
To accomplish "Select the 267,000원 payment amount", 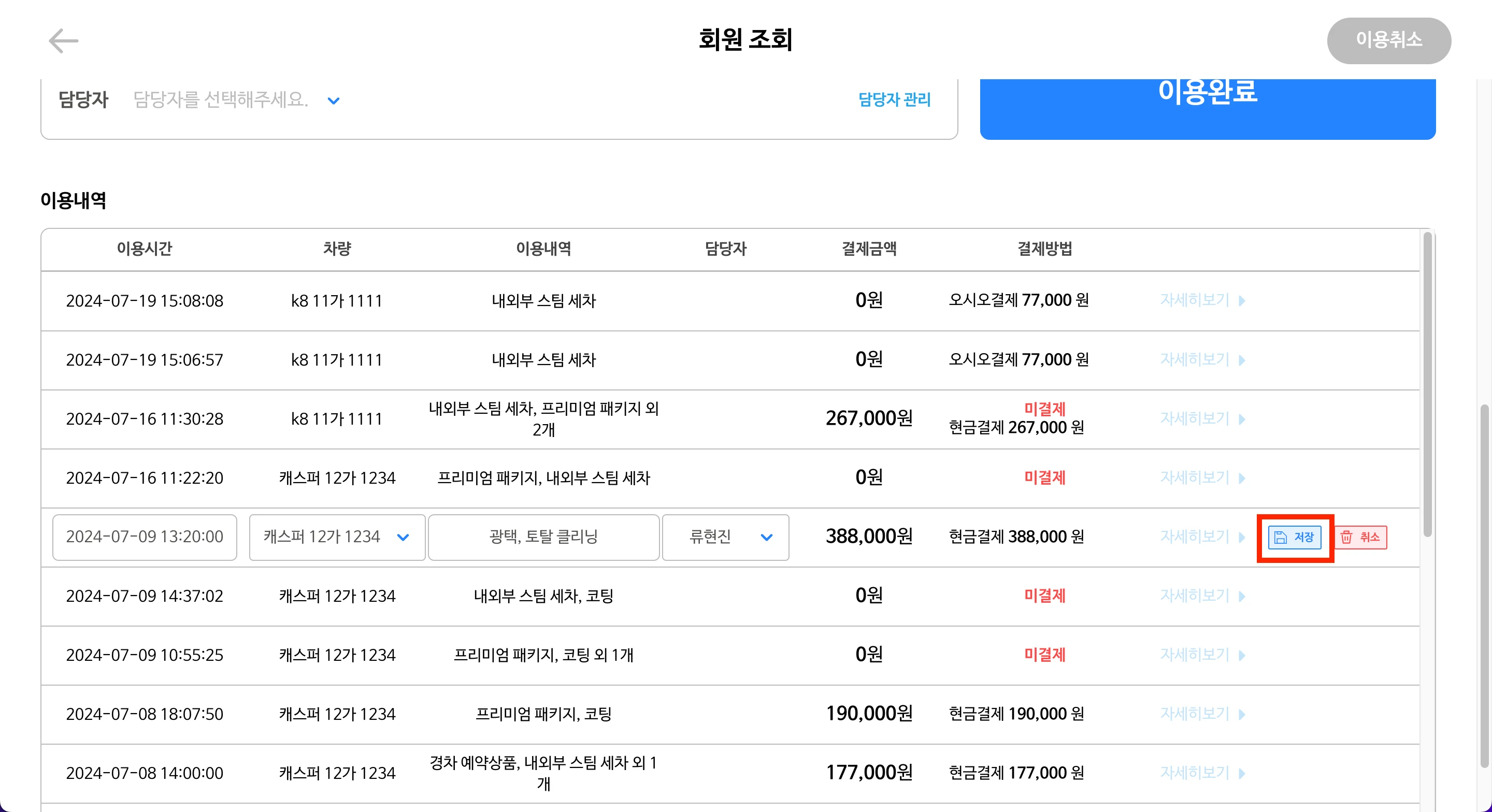I will point(869,418).
